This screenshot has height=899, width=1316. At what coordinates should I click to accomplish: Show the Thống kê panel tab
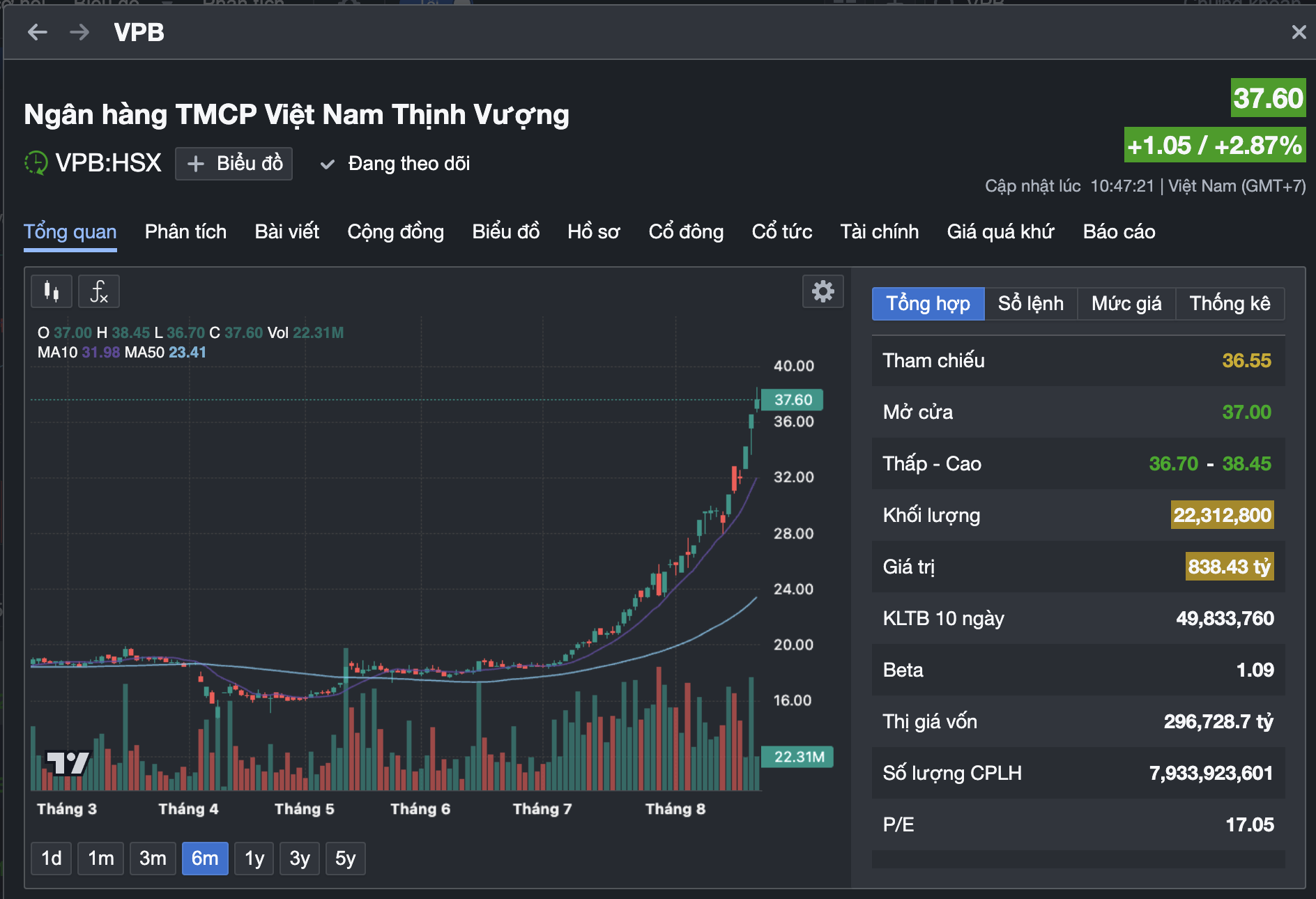coord(1230,304)
